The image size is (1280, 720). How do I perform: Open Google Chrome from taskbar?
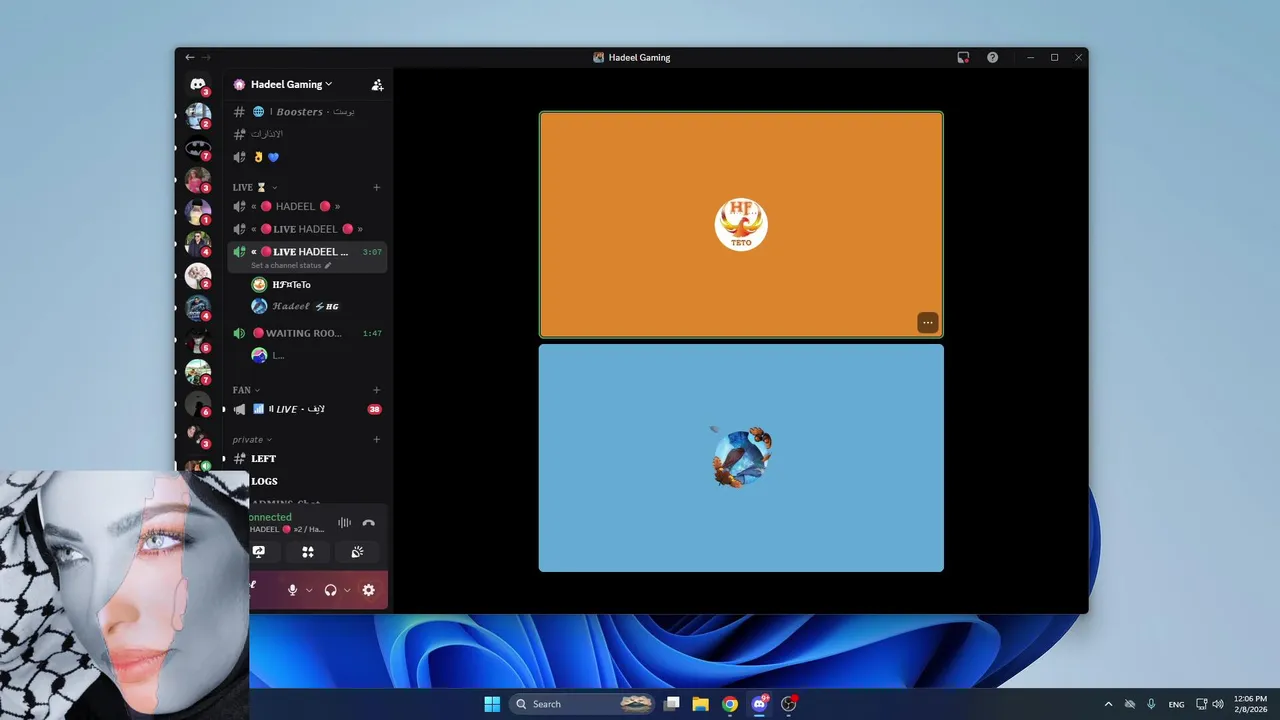[x=730, y=704]
